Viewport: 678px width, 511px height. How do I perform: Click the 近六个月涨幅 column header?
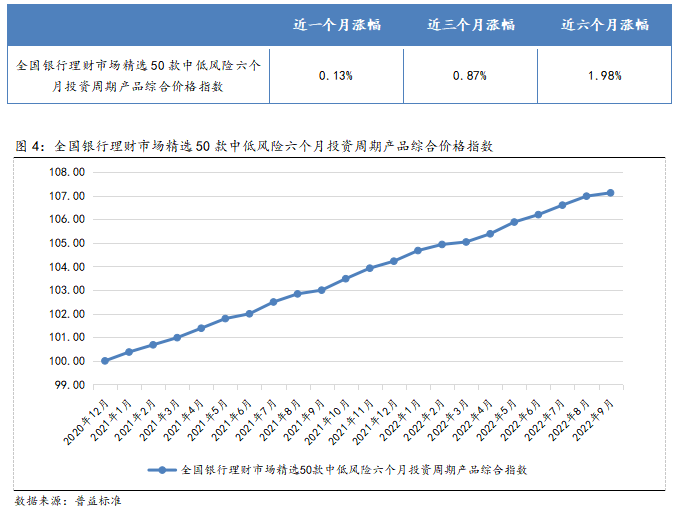point(604,25)
